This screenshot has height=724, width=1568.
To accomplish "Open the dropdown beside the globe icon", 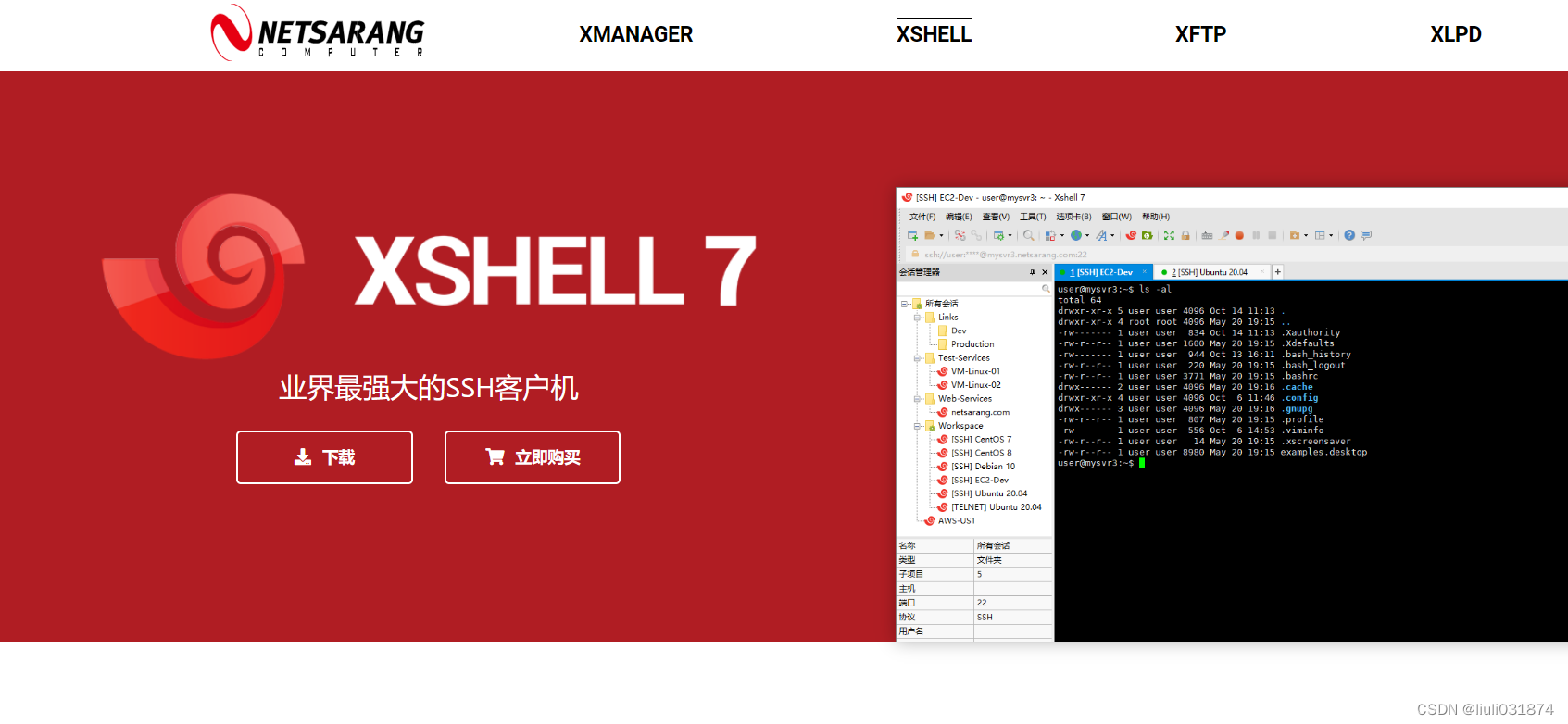I will point(1087,235).
